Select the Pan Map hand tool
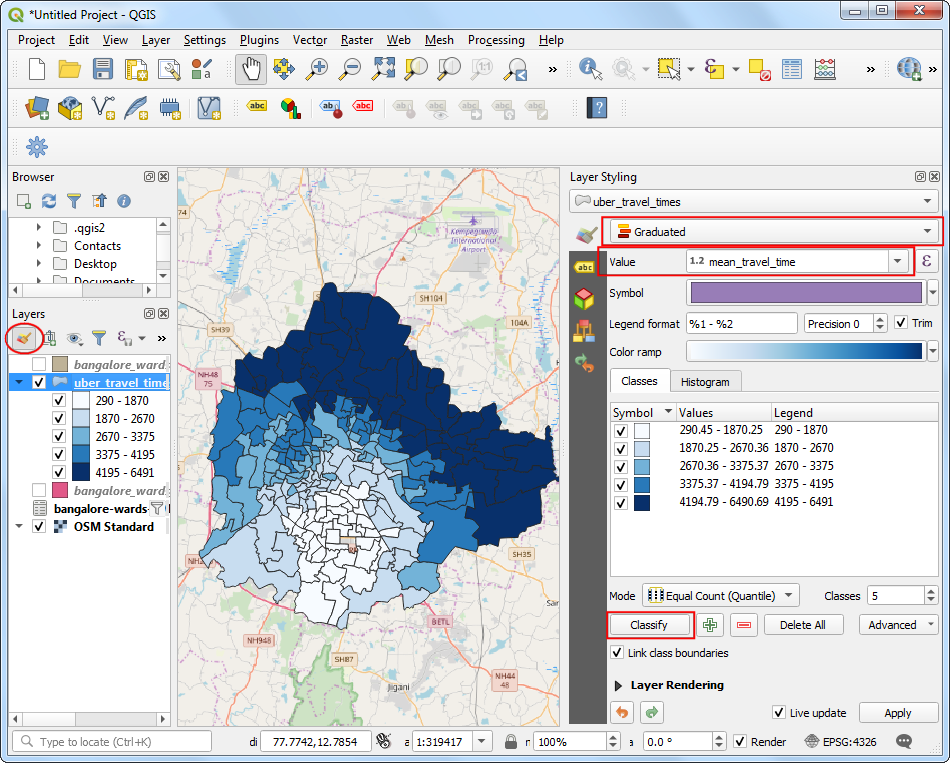Screen dimensions: 950x763 (250, 69)
